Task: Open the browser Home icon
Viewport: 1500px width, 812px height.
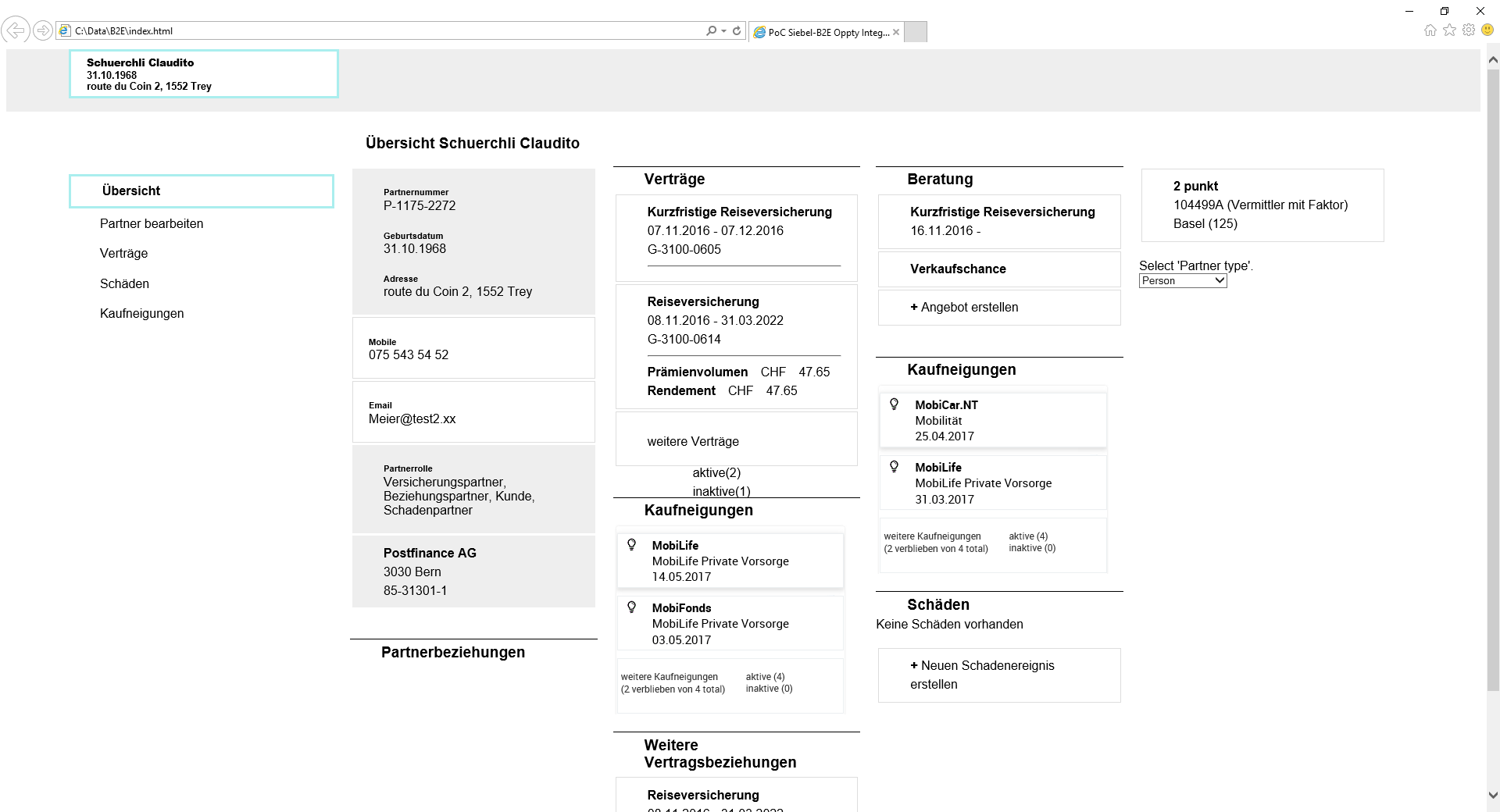Action: (1430, 30)
